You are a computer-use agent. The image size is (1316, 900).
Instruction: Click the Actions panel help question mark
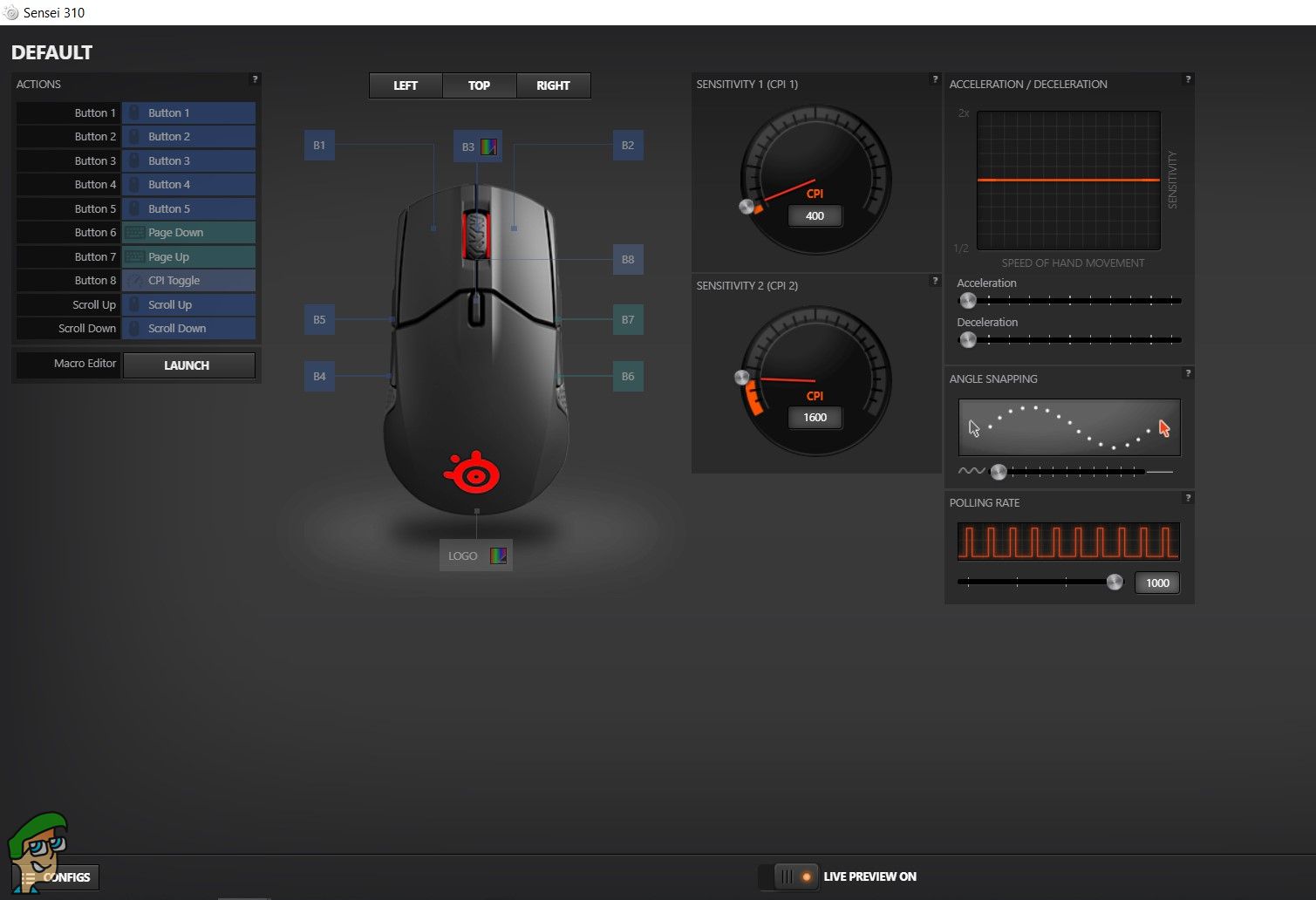(x=255, y=79)
